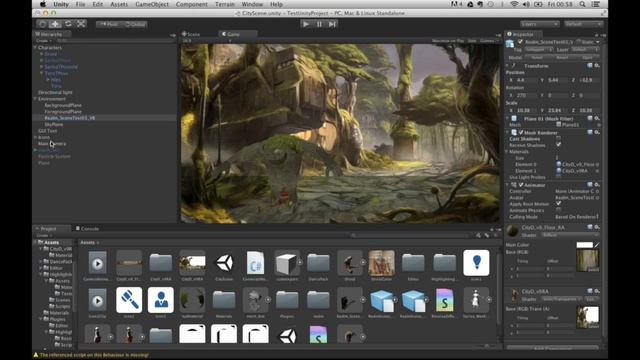
Task: Collapse the Characters tree item
Action: pos(35,47)
